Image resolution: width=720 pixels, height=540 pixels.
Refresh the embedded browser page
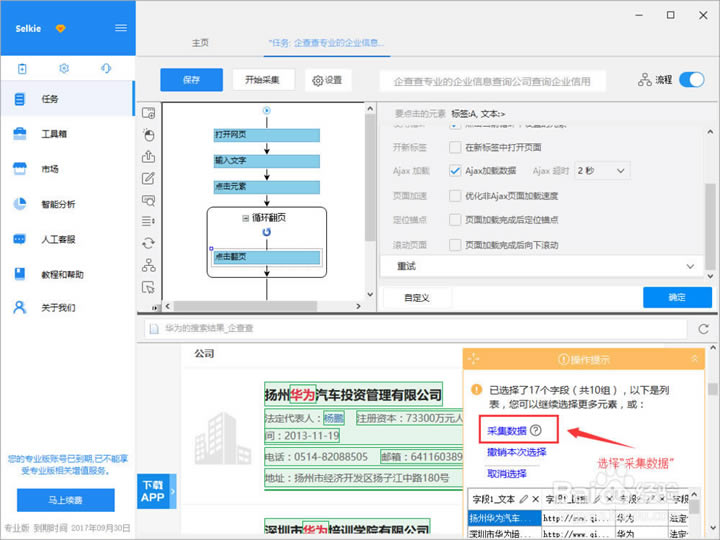click(x=704, y=328)
